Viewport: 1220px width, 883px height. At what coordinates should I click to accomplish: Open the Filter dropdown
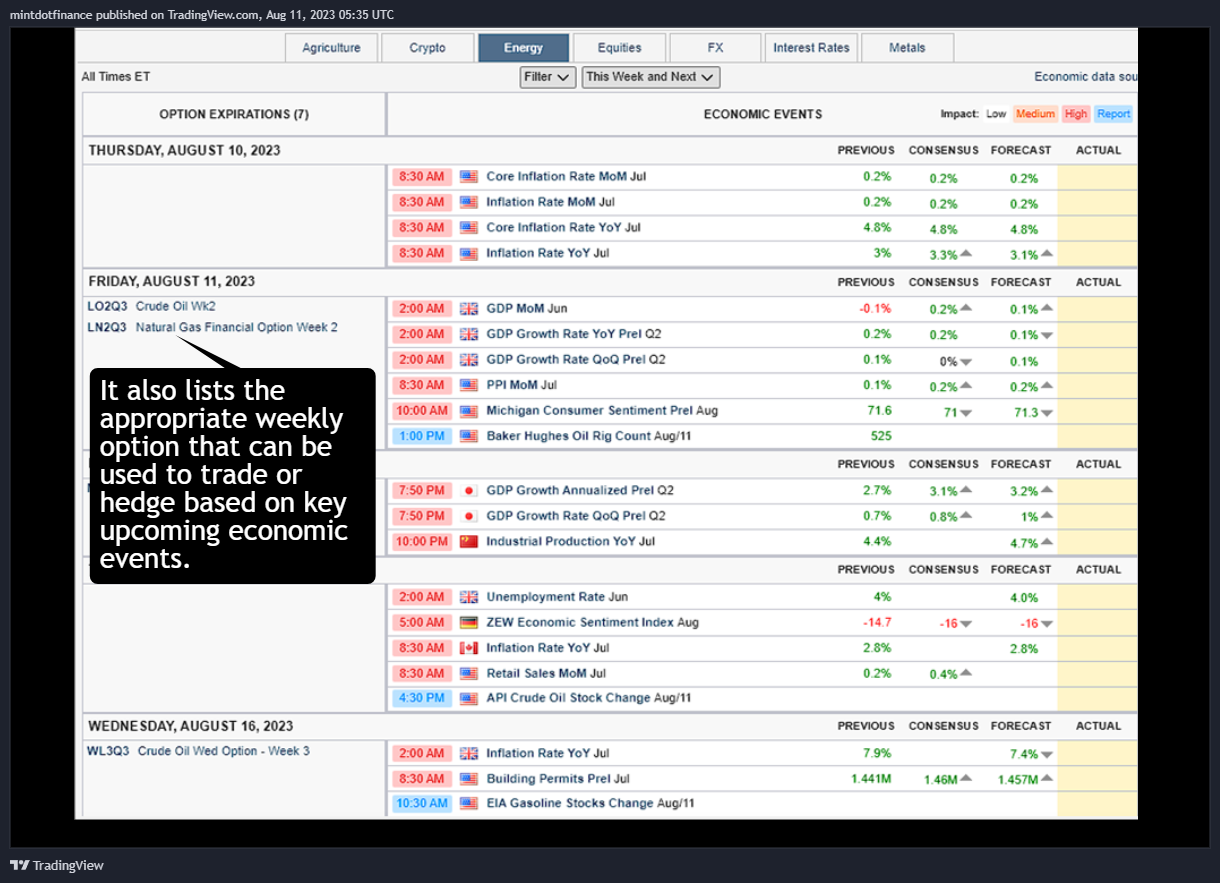click(548, 77)
